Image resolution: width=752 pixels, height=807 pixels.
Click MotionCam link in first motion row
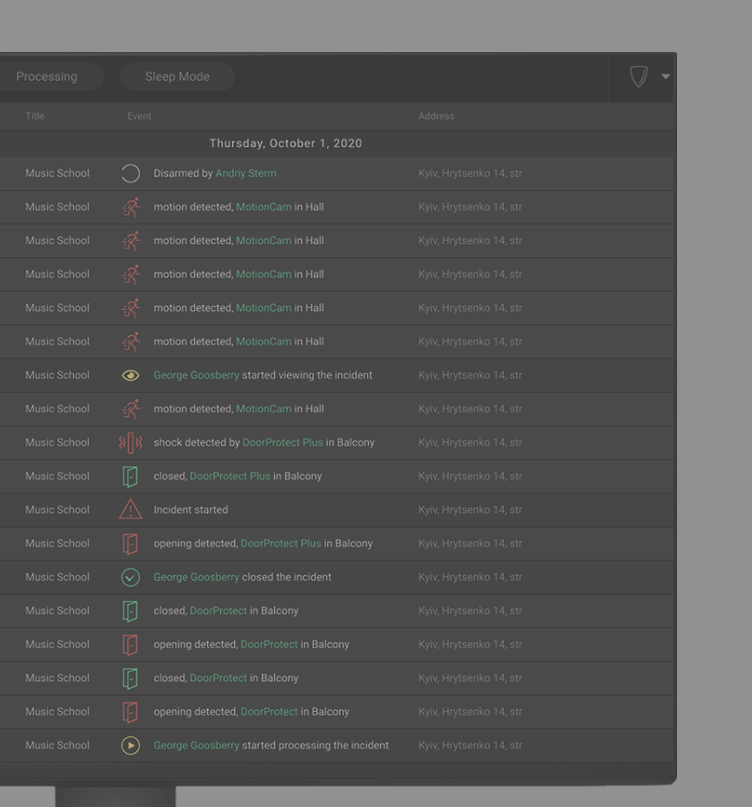point(263,207)
